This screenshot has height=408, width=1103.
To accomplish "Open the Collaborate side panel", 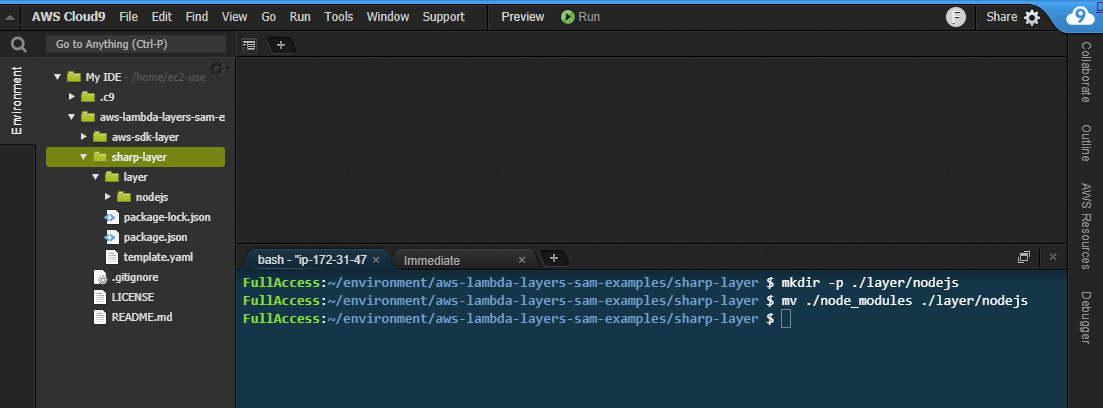I will [x=1086, y=72].
